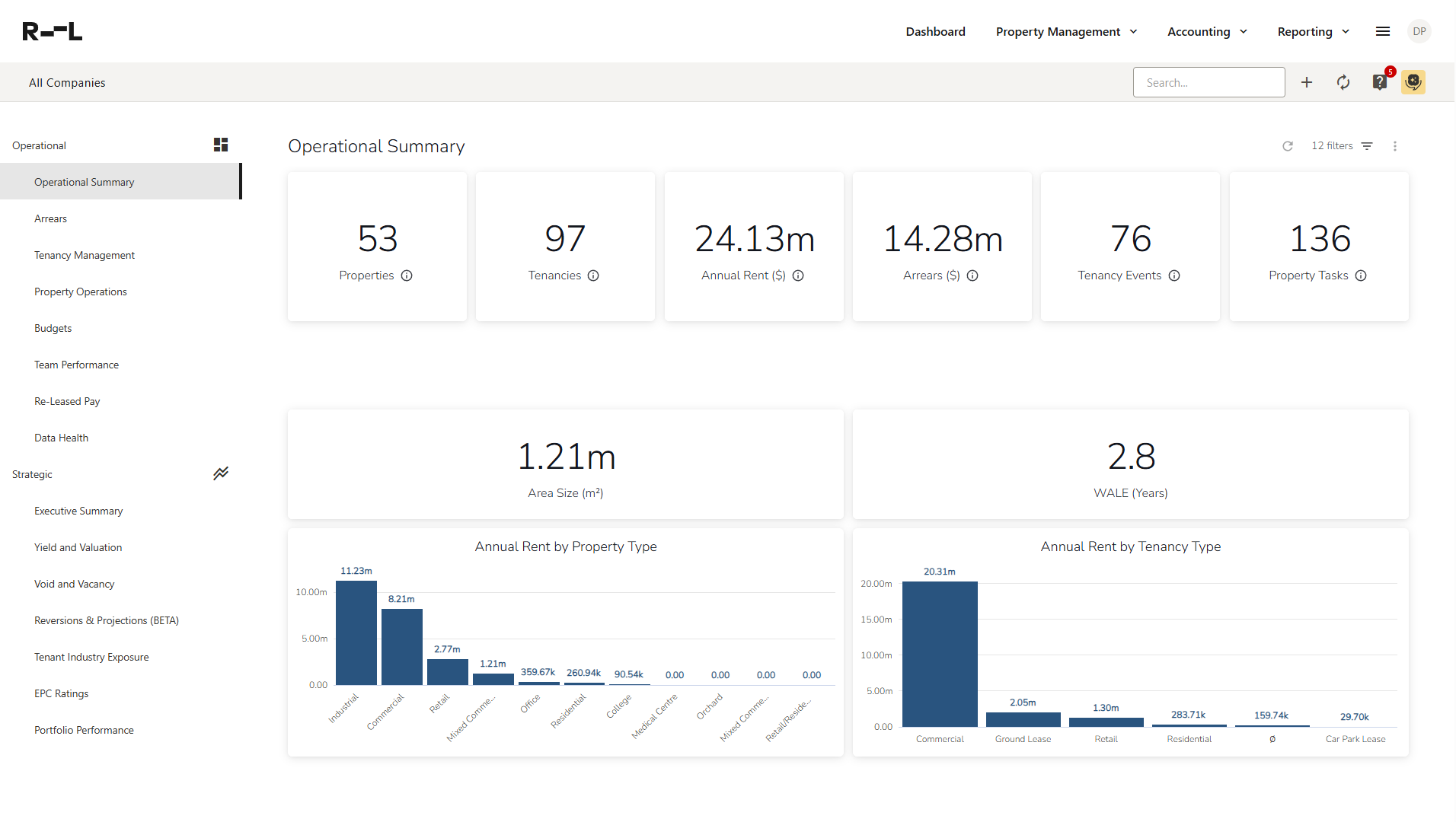
Task: Show info for Annual Rent card
Action: 798,276
